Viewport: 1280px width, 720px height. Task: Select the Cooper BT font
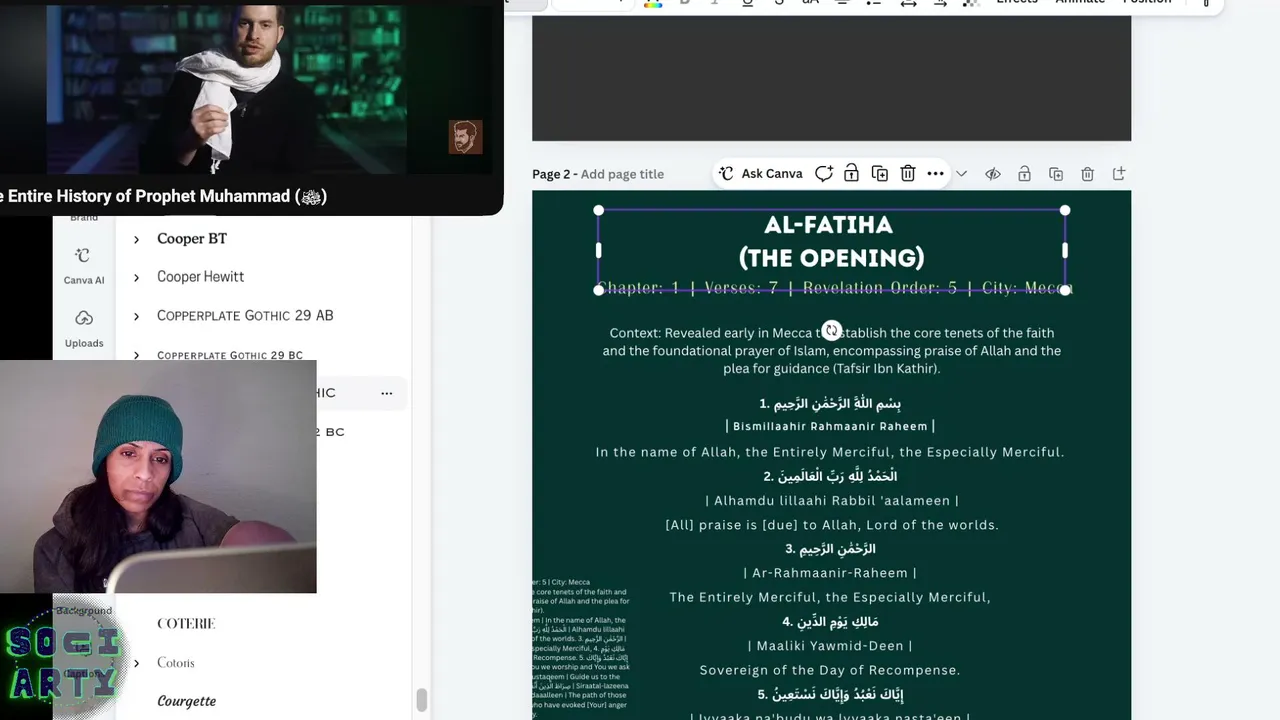click(192, 239)
